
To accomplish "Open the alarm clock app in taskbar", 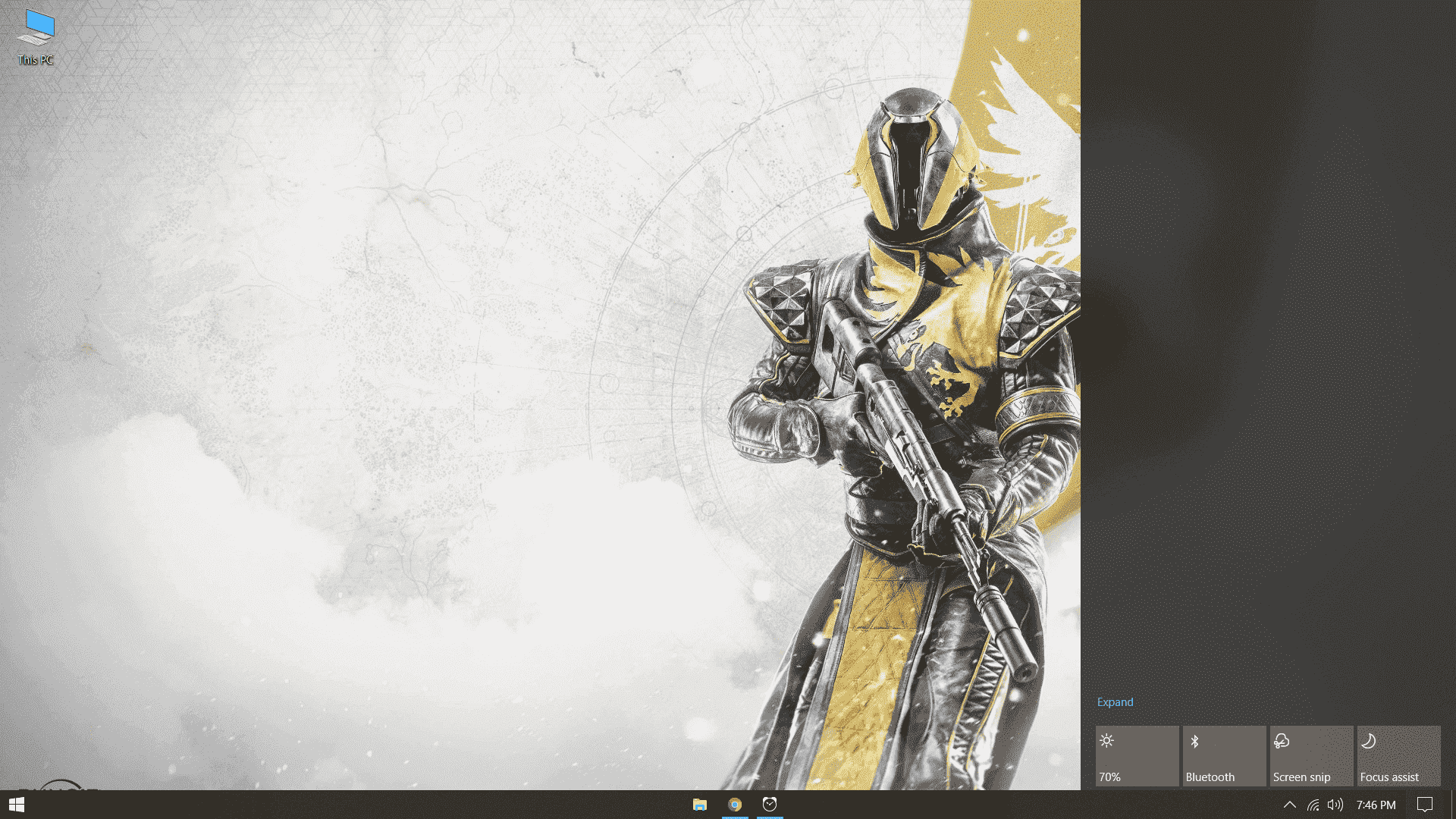I will [x=770, y=805].
